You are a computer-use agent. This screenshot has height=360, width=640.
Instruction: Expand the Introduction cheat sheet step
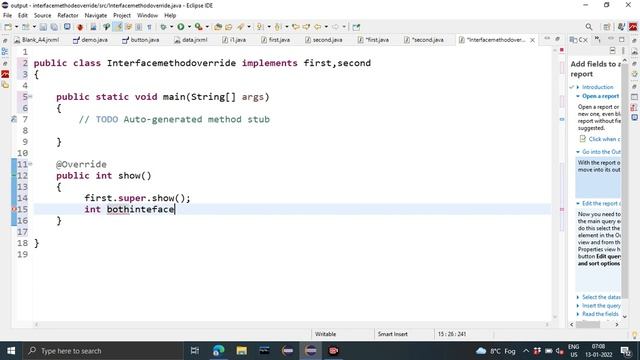578,87
